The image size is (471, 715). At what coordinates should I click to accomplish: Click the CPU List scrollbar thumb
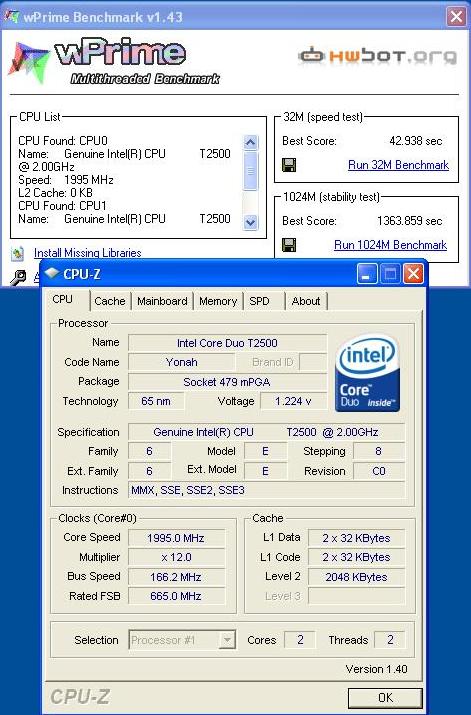pyautogui.click(x=250, y=171)
